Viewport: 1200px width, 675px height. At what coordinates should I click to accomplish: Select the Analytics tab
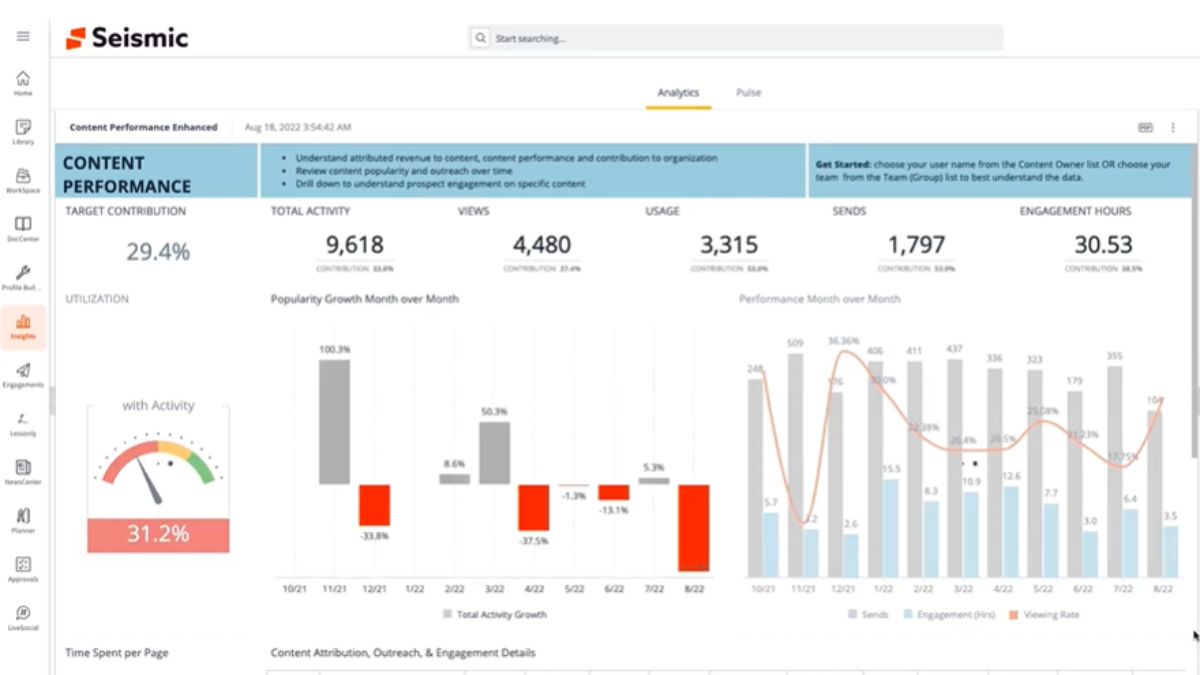tap(678, 92)
